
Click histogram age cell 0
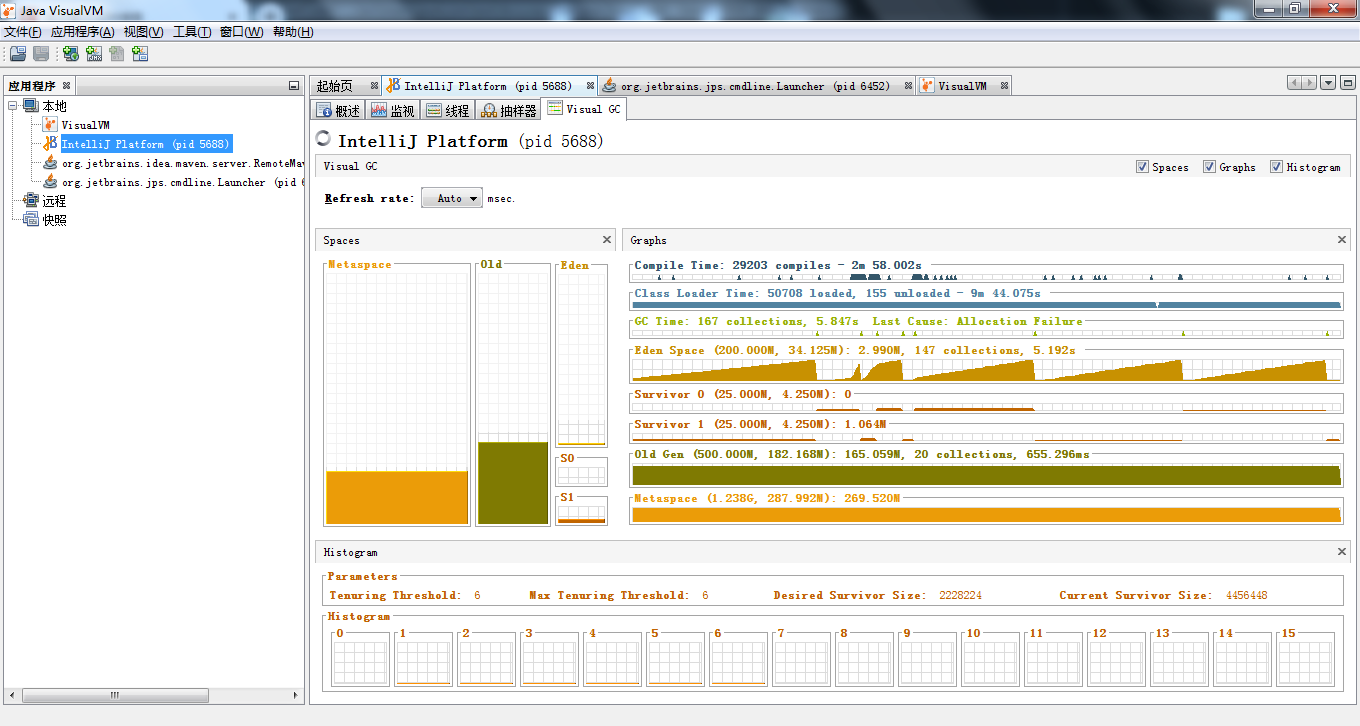coord(360,660)
